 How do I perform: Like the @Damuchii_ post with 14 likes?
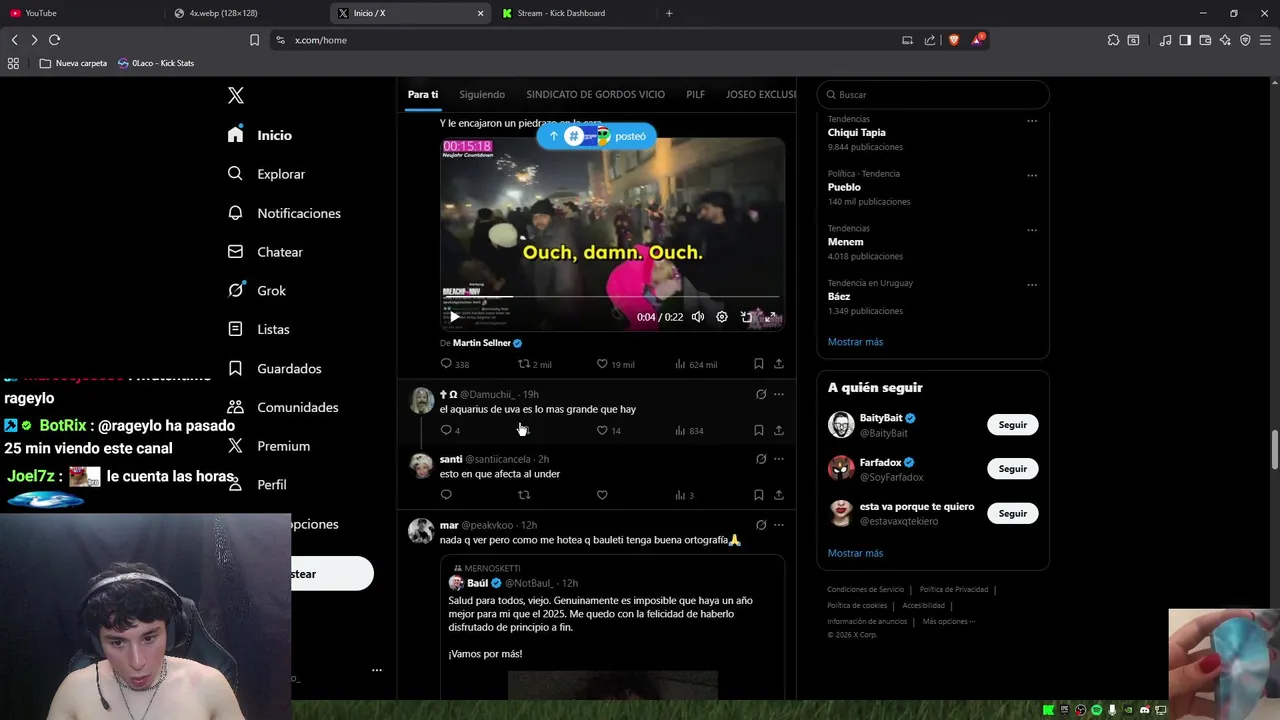(x=608, y=430)
